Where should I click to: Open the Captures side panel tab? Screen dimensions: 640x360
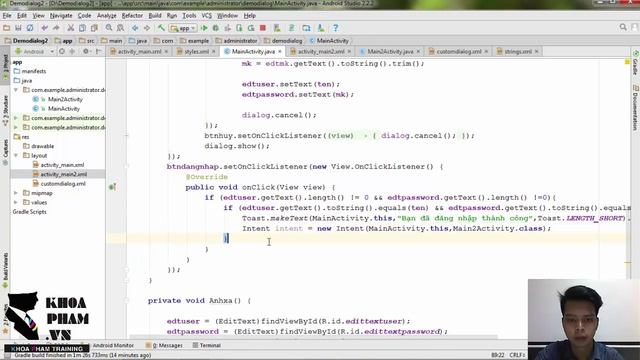5,151
